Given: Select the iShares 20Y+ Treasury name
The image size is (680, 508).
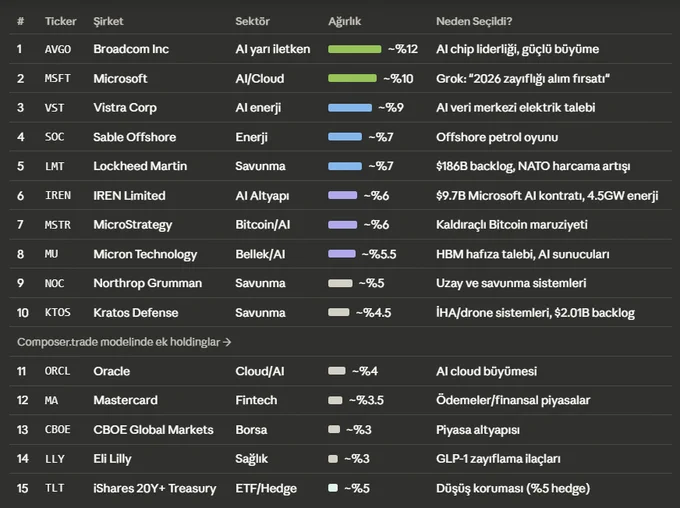Looking at the screenshot, I should click(154, 488).
